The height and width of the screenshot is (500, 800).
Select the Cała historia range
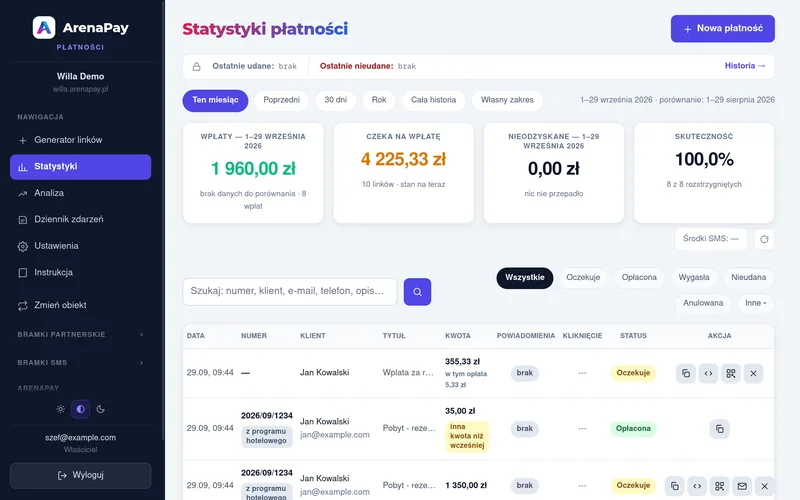(x=434, y=100)
